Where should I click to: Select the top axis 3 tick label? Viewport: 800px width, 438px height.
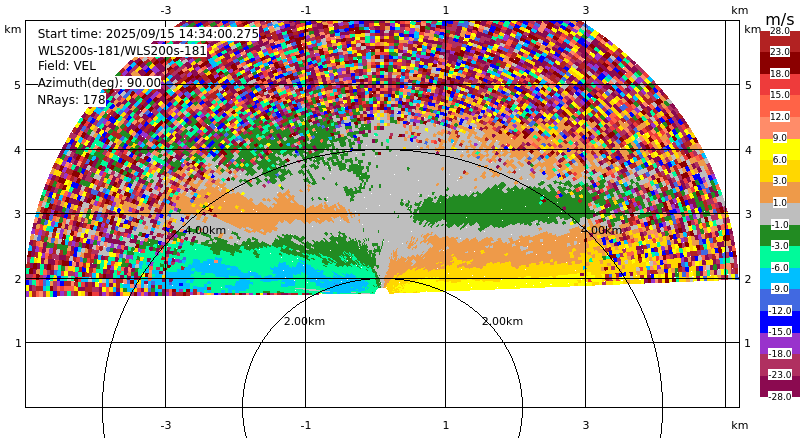pos(585,10)
